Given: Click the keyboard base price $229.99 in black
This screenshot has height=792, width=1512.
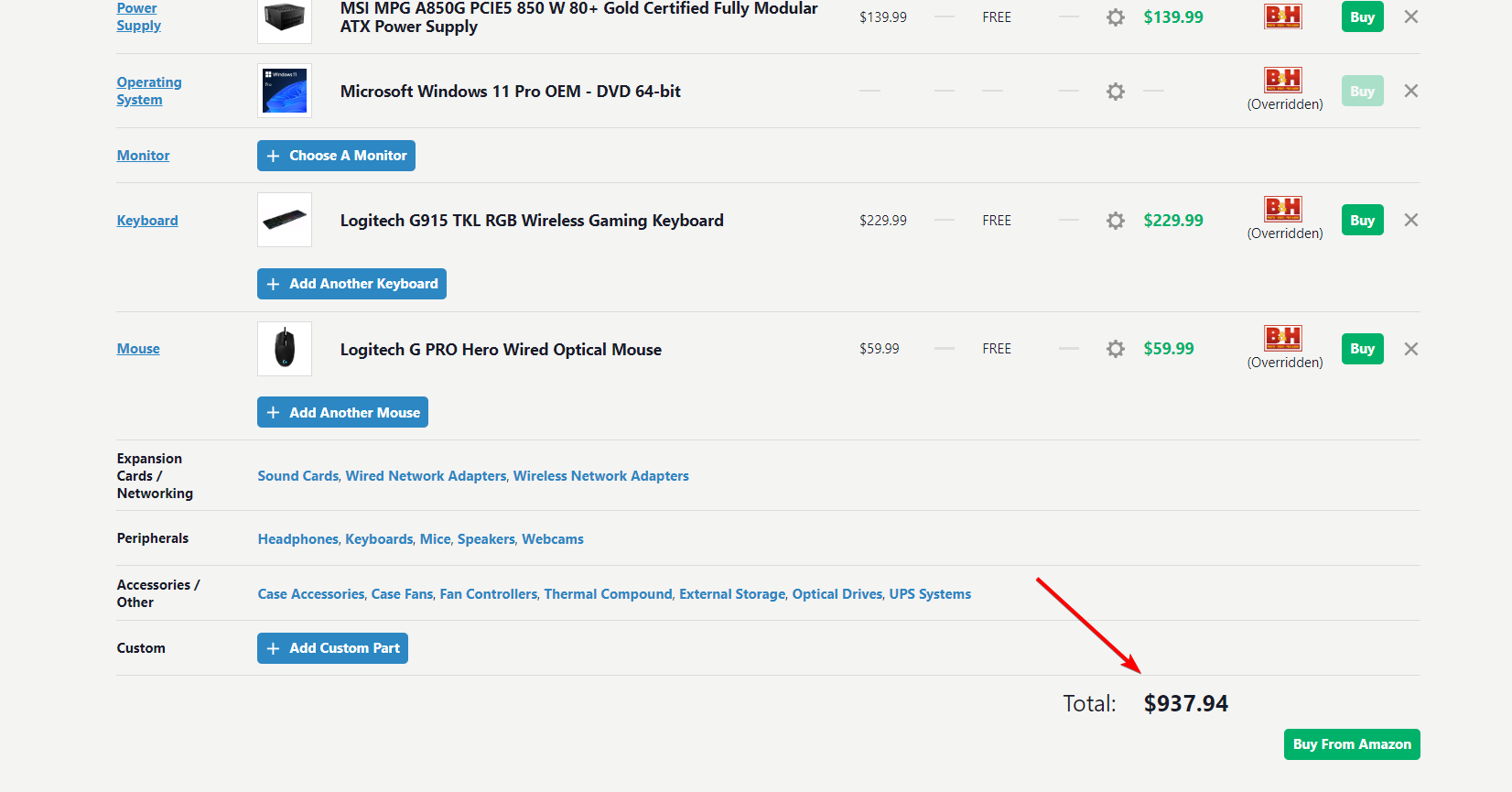Looking at the screenshot, I should tap(883, 221).
